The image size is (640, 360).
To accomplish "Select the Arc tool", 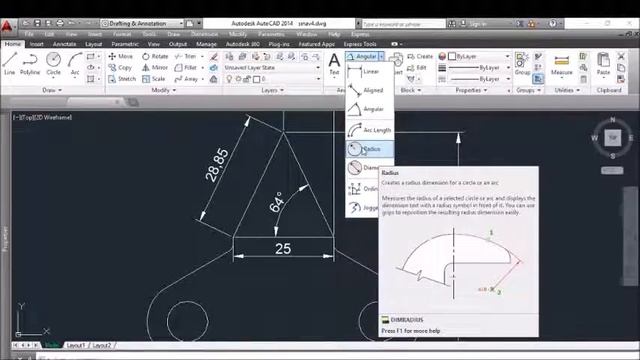I will coord(75,64).
